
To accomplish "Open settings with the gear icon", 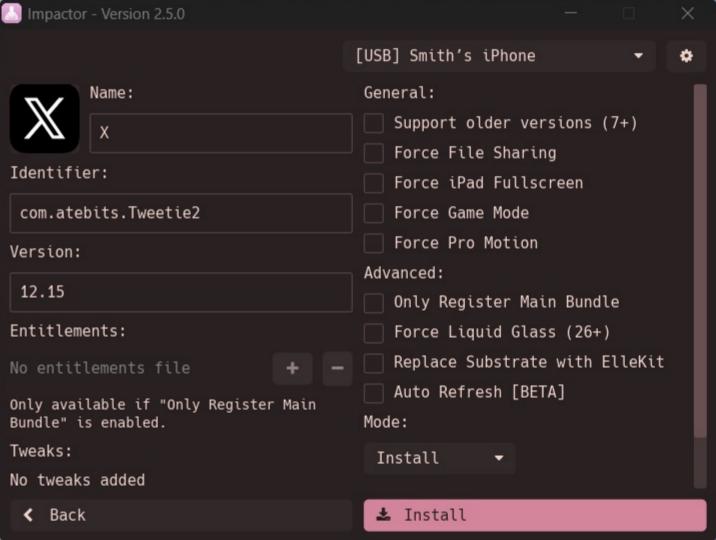I will pos(686,56).
